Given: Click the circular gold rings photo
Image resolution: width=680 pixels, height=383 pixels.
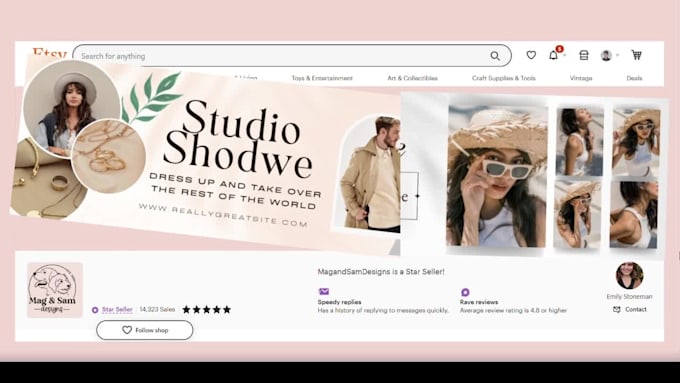Looking at the screenshot, I should pos(108,156).
